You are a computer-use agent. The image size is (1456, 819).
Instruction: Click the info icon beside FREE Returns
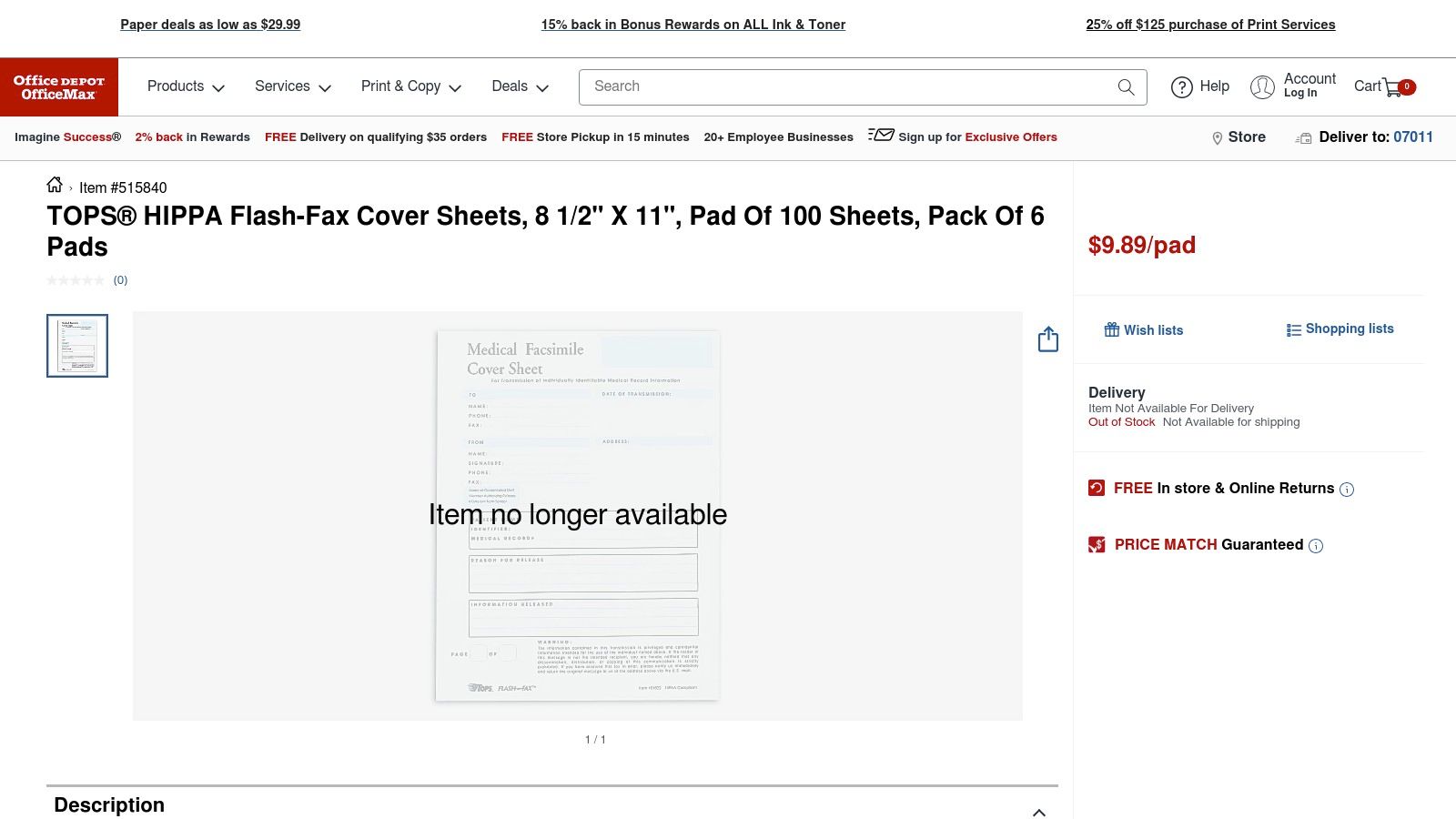1346,489
